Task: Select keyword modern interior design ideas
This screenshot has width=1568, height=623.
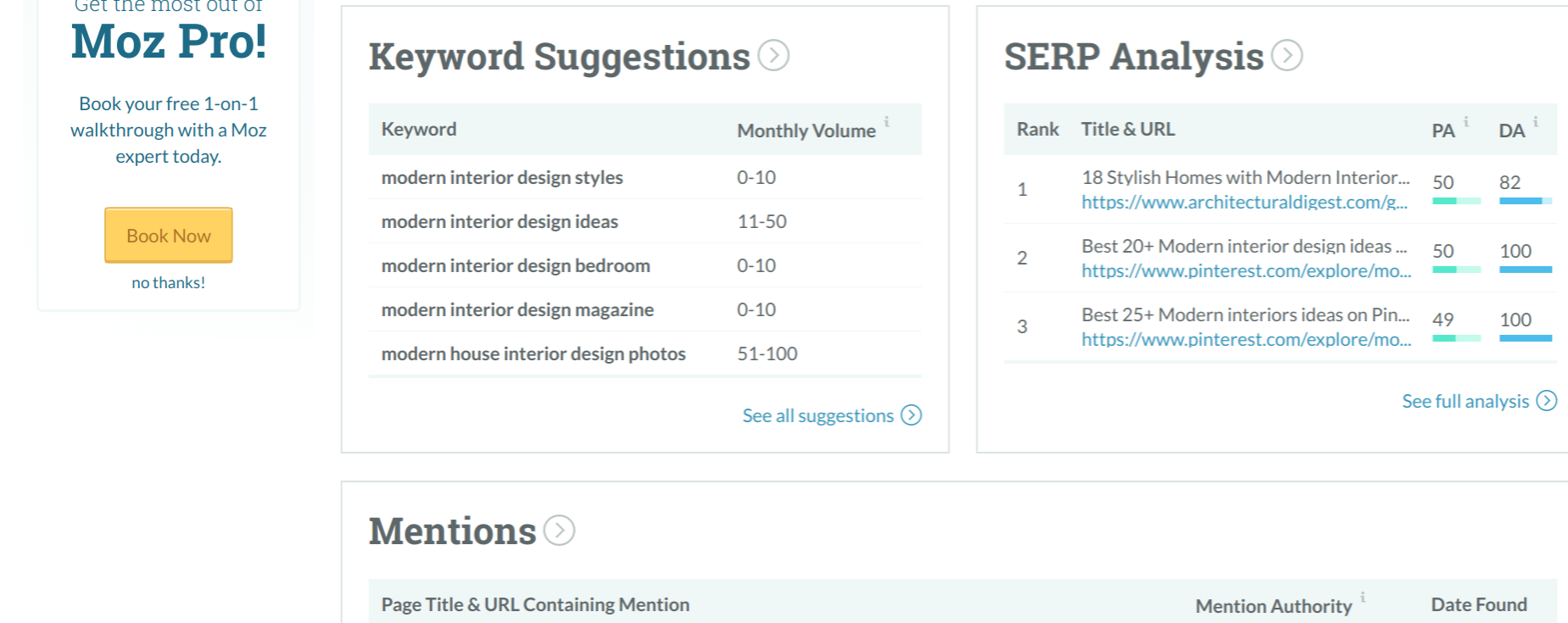Action: [499, 222]
